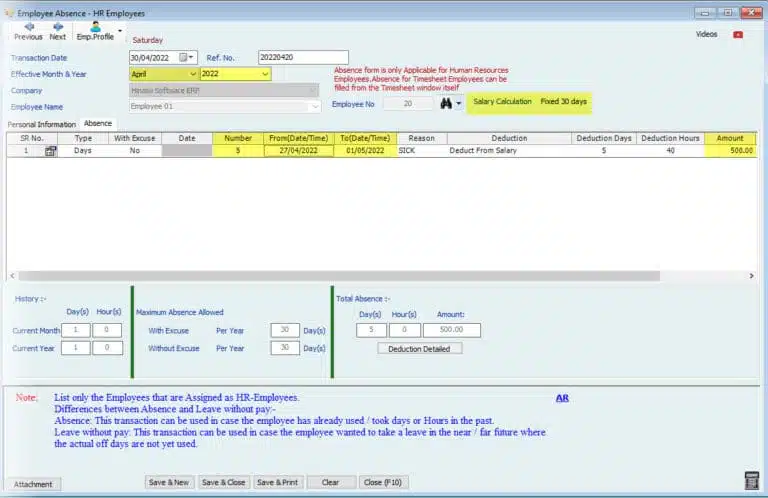Switch language via AR link

(562, 398)
